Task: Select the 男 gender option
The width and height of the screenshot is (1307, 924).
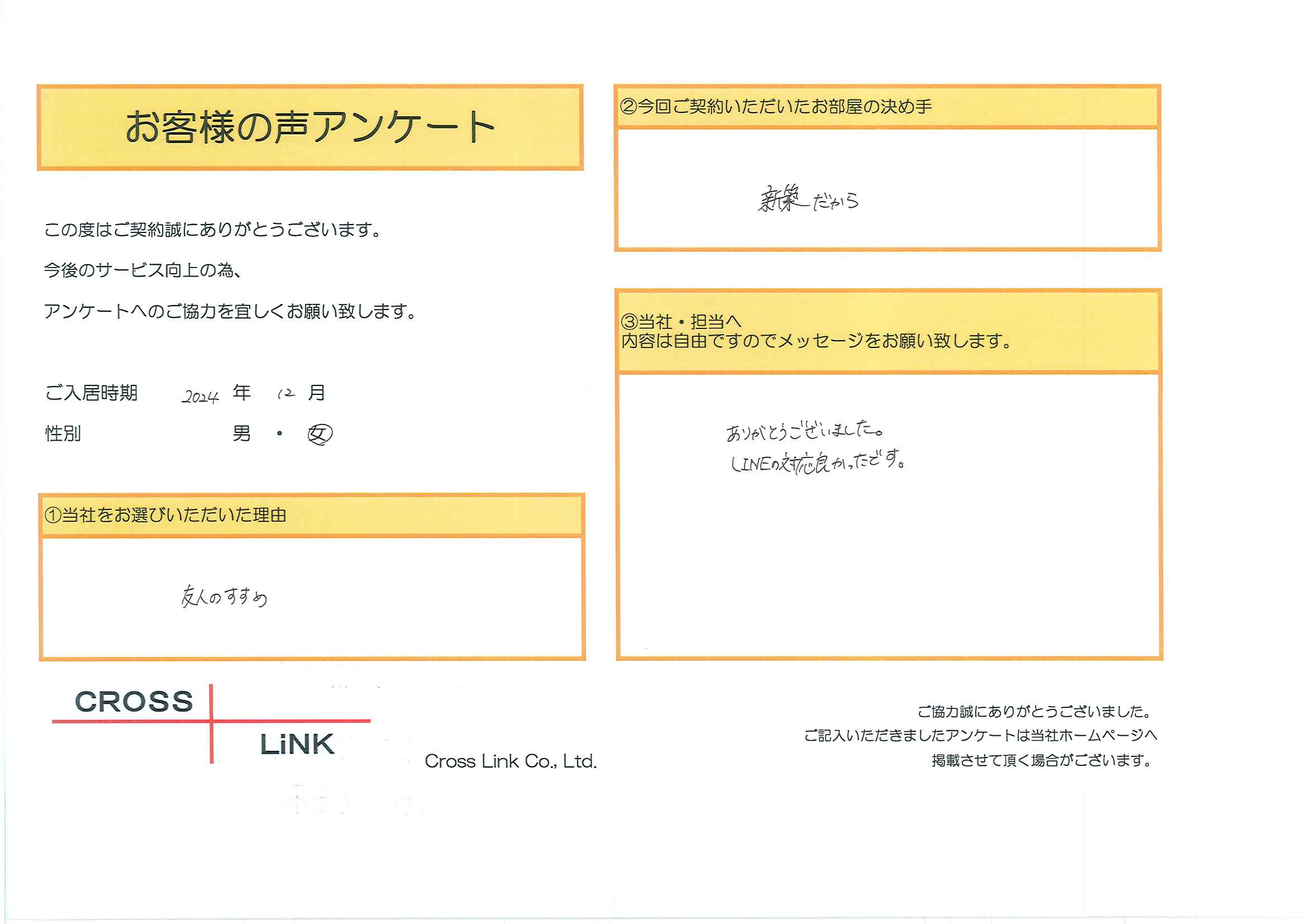Action: coord(242,434)
